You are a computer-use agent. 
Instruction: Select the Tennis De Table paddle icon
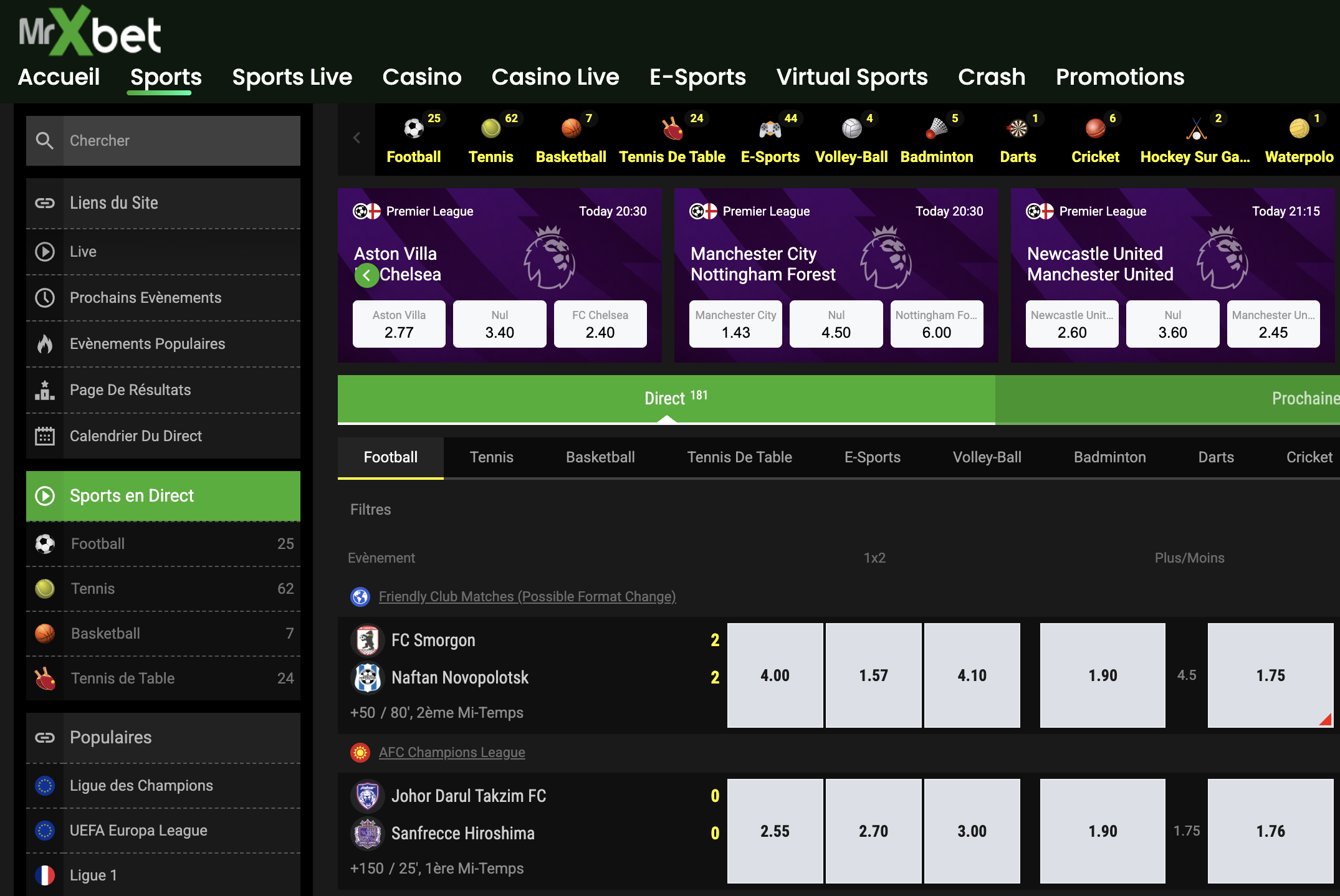672,129
